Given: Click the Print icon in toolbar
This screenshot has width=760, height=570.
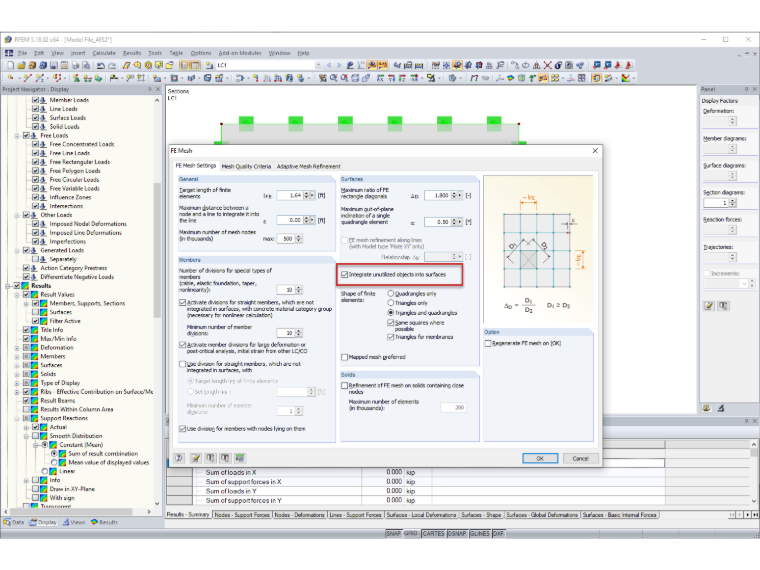Looking at the screenshot, I should [75, 65].
